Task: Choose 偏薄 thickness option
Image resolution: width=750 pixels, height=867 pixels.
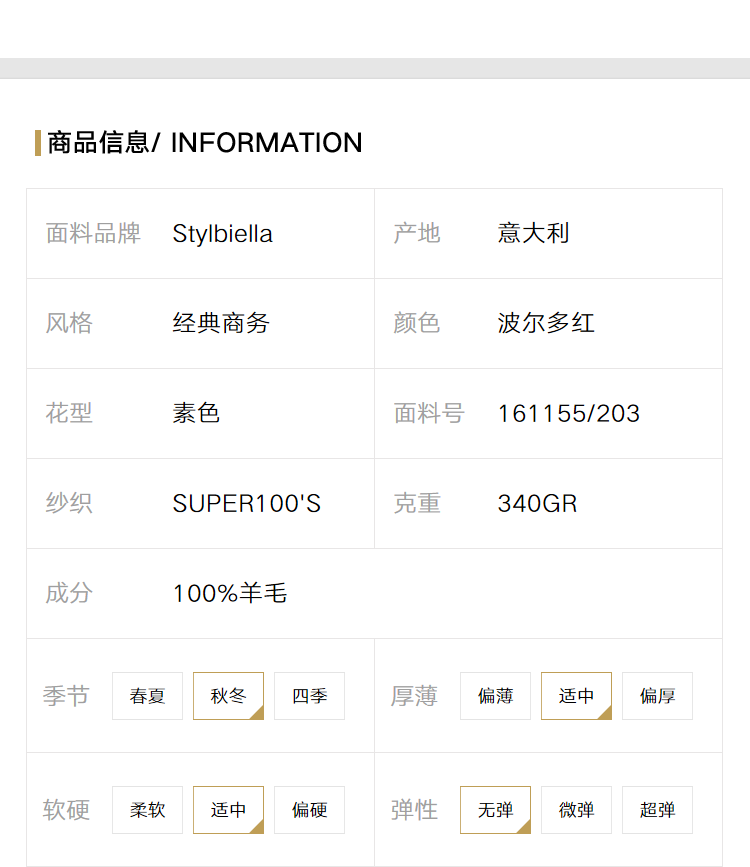Action: click(x=495, y=696)
